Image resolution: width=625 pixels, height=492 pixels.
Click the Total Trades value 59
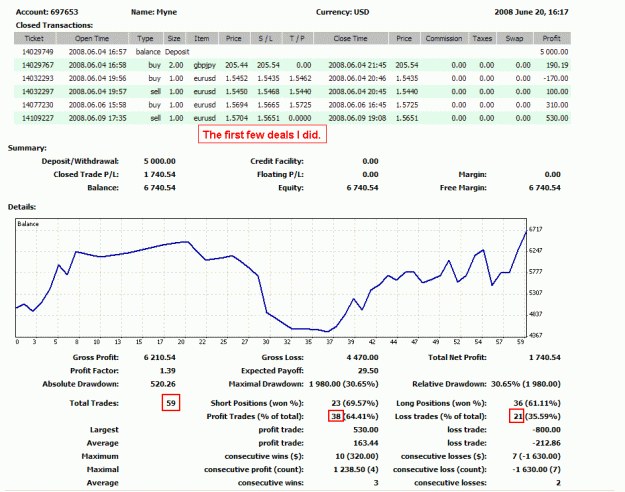click(171, 403)
